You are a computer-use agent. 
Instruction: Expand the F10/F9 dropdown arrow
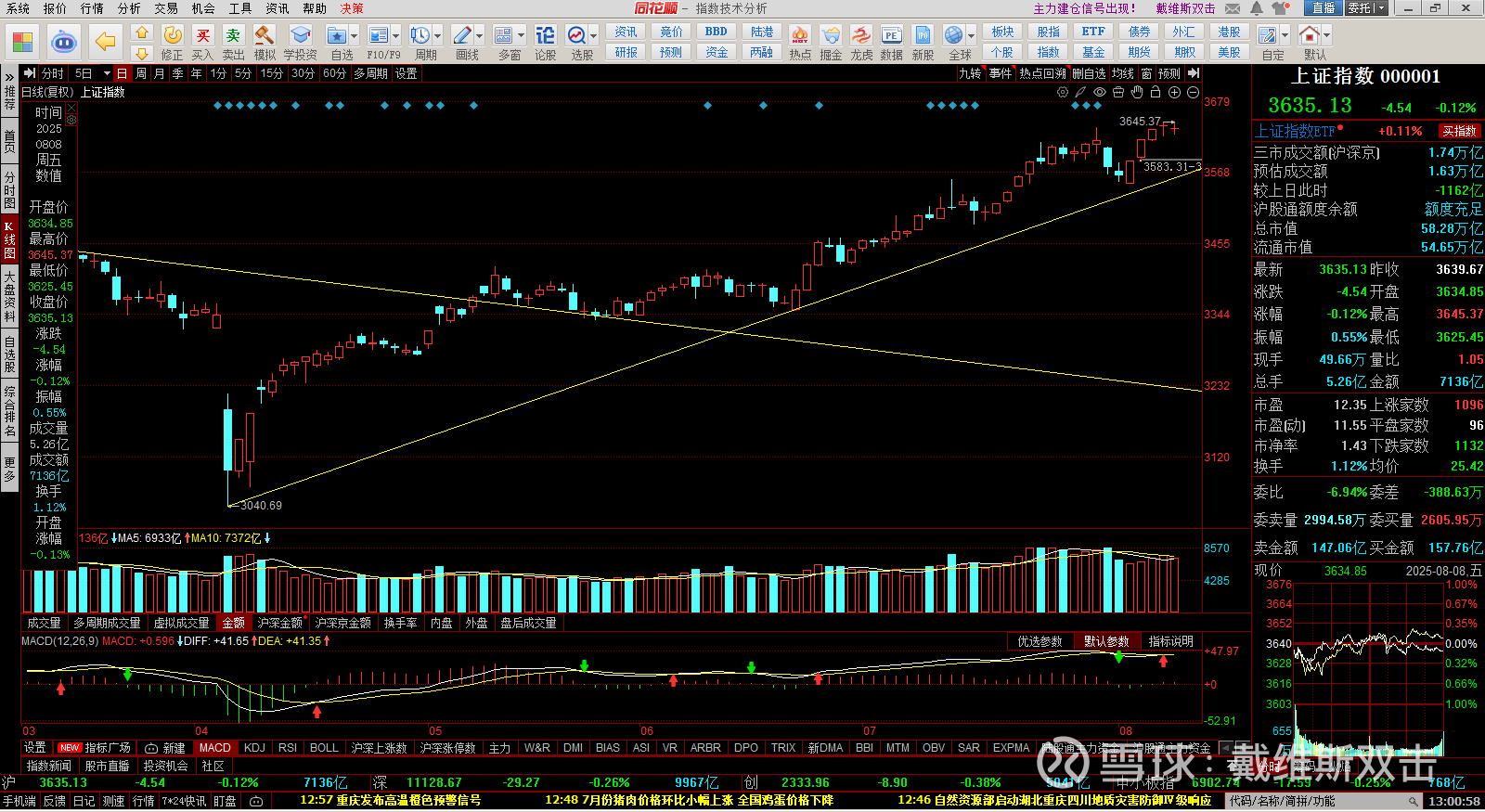396,37
